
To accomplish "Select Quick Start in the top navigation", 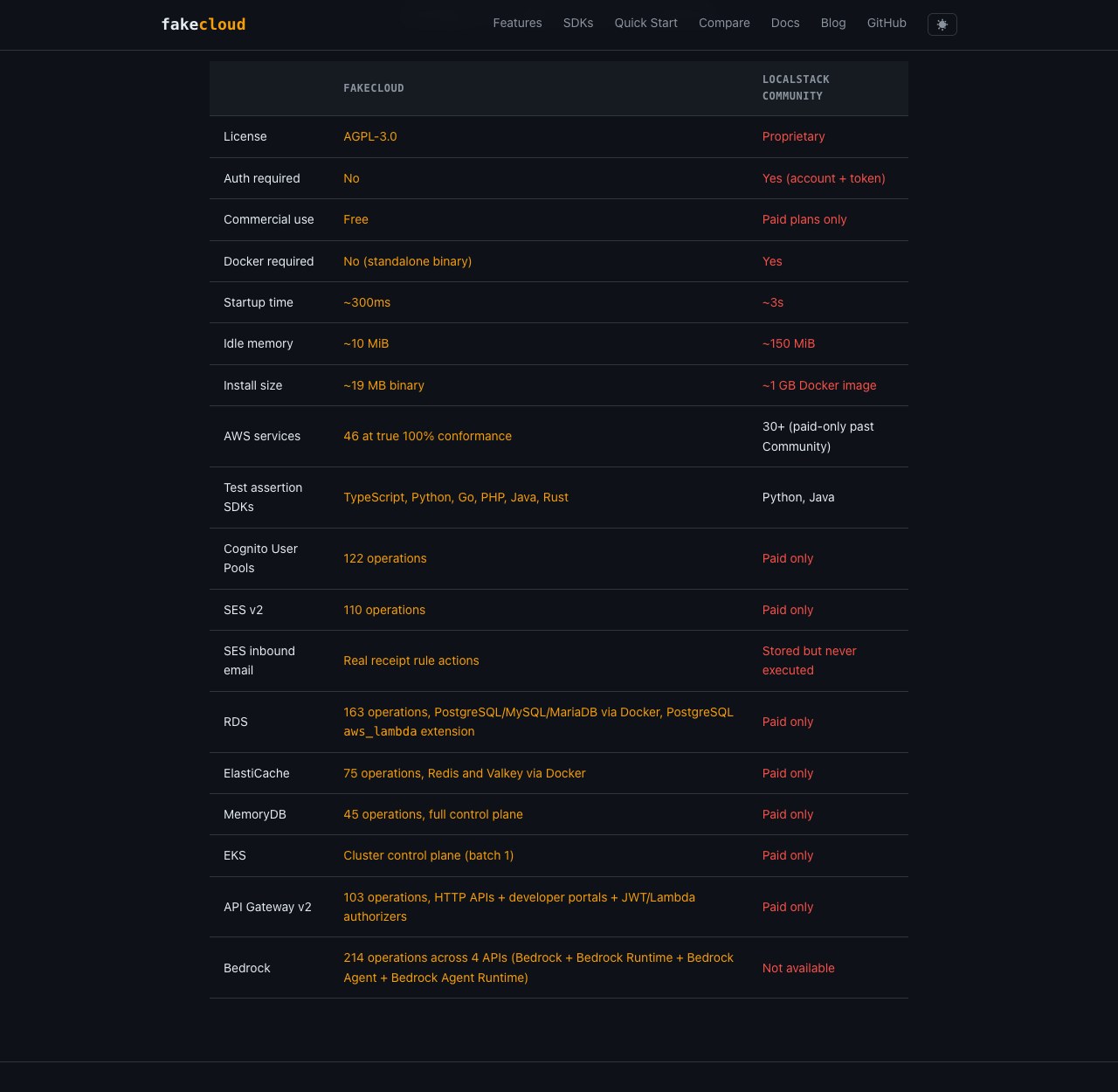I will [x=645, y=24].
